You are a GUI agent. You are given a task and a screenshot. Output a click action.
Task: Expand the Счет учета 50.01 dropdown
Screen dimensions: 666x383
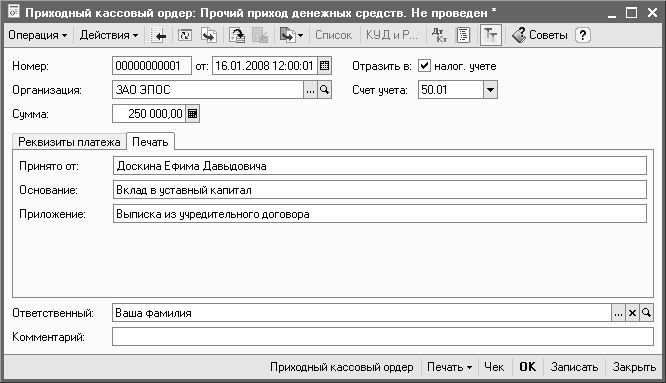tap(490, 90)
